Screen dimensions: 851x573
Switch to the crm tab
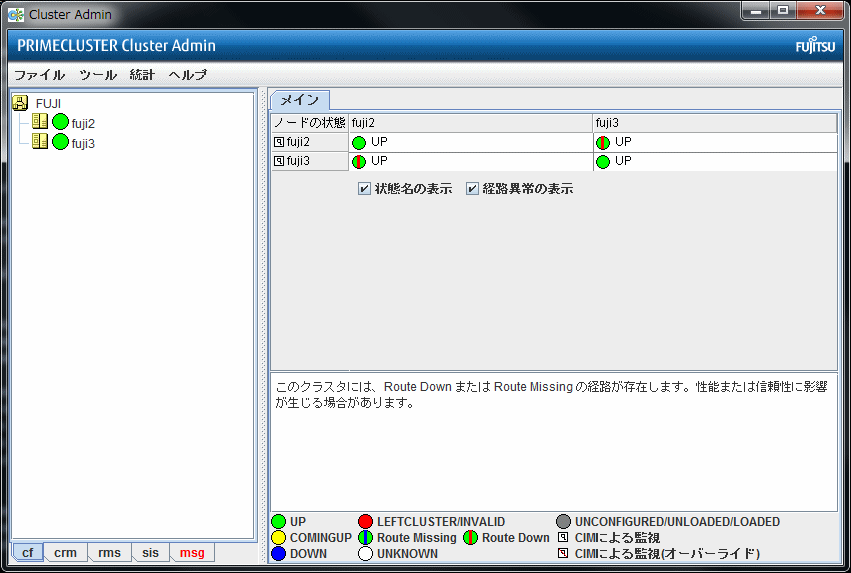pos(66,552)
